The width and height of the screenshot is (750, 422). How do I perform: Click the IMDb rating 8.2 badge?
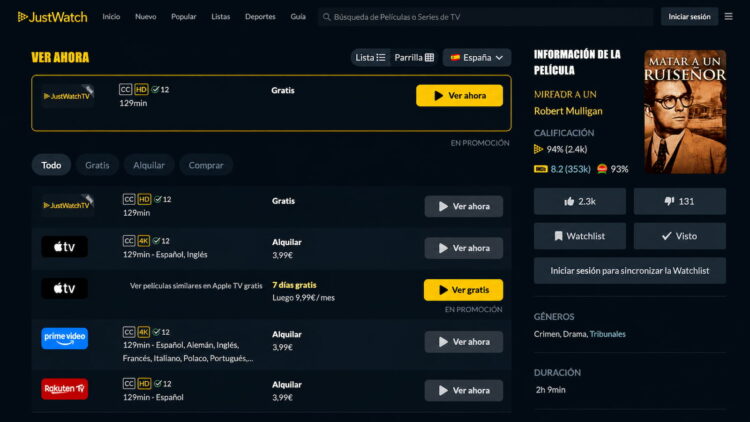click(x=540, y=169)
